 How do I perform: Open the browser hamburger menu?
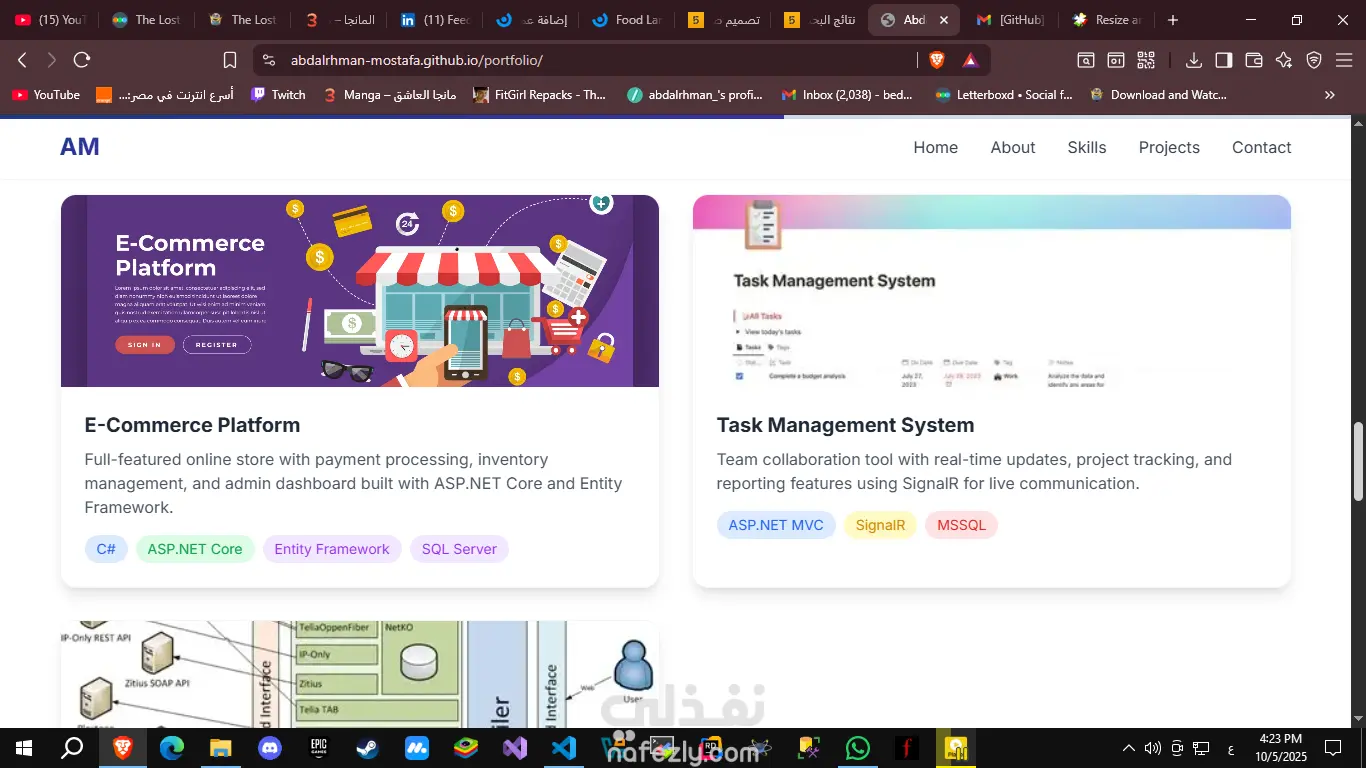coord(1344,60)
